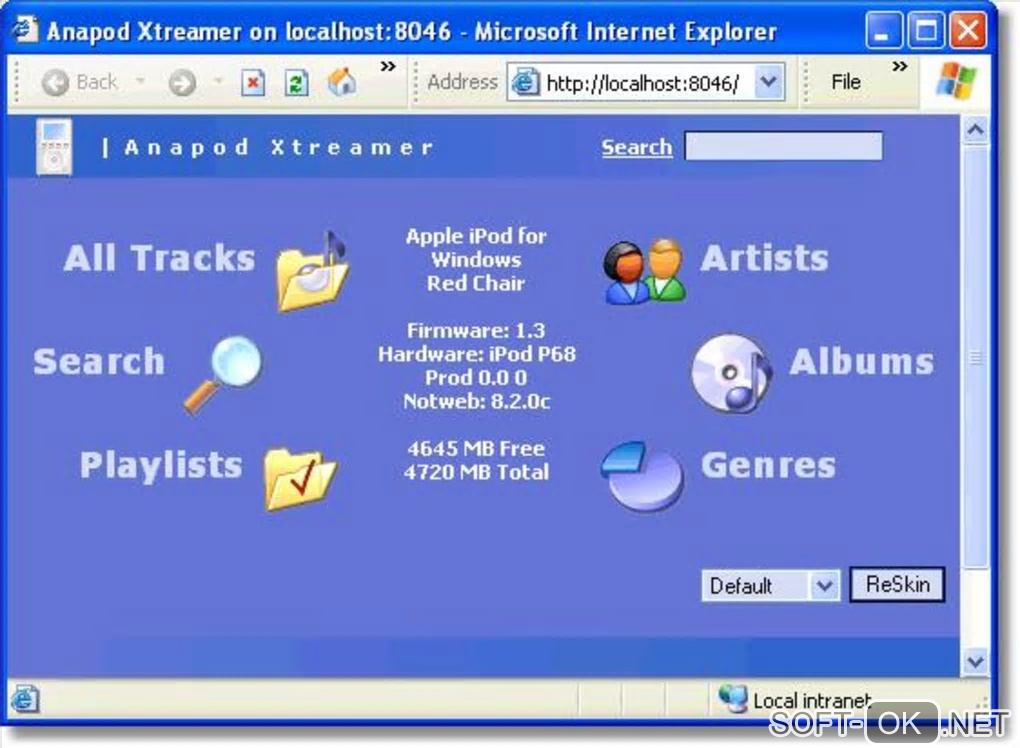Click the 'Hardware: iPod P68' text
Image resolution: width=1020 pixels, height=748 pixels.
(x=477, y=354)
